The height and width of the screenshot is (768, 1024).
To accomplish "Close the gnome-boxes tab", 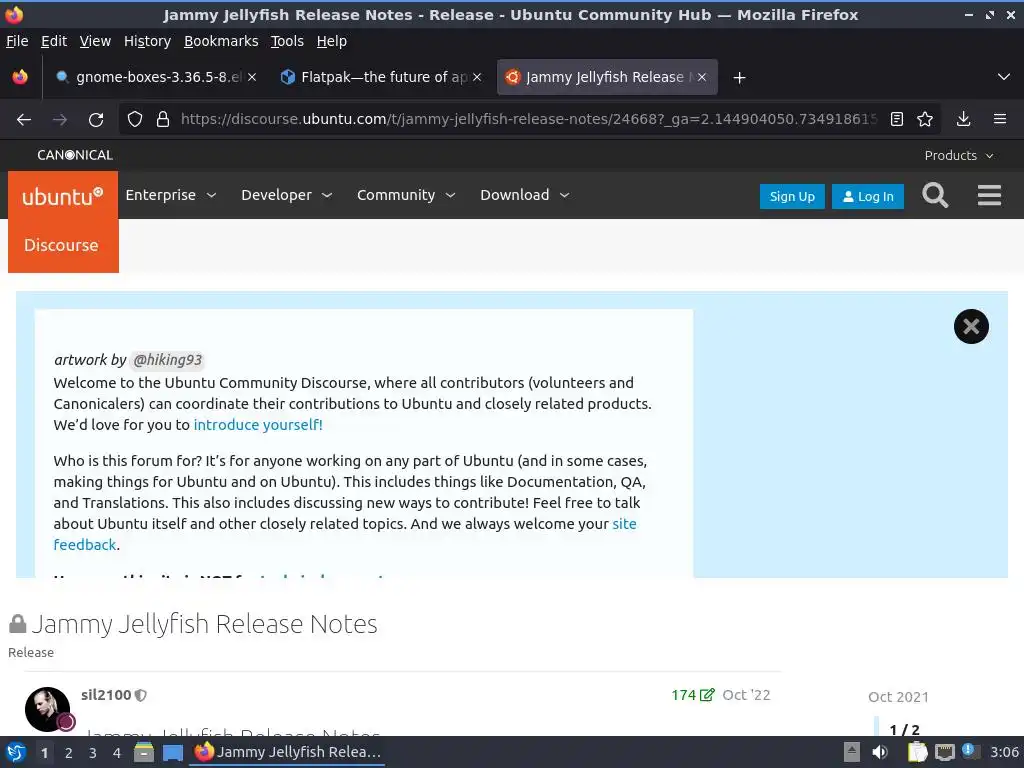I will 252,77.
